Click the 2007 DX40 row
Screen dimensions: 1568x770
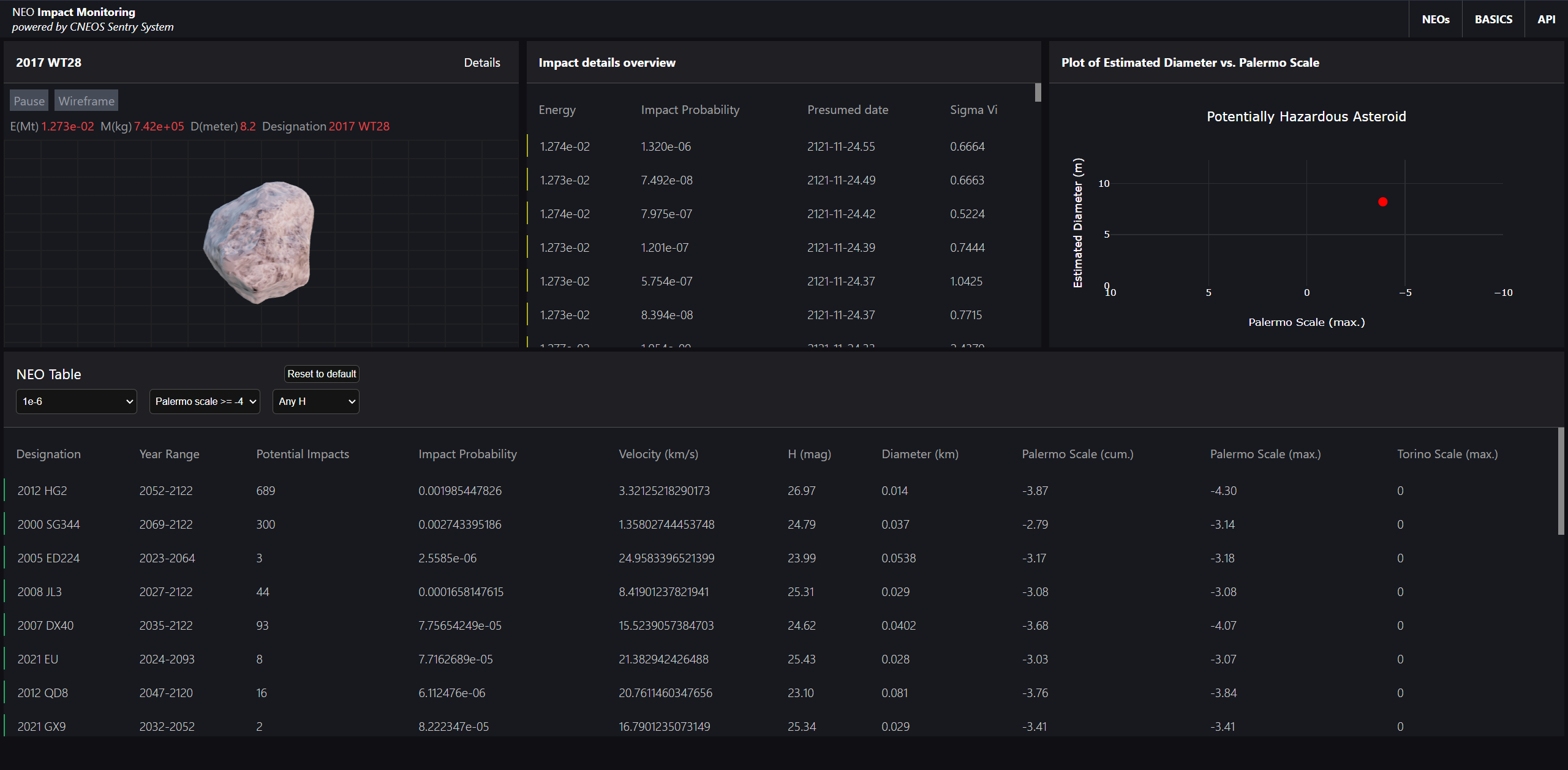click(45, 625)
